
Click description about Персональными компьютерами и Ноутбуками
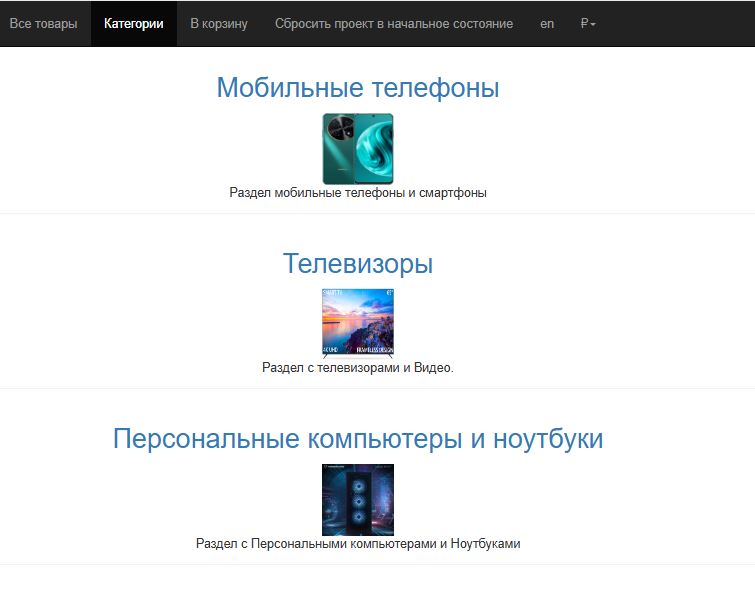pyautogui.click(x=358, y=544)
